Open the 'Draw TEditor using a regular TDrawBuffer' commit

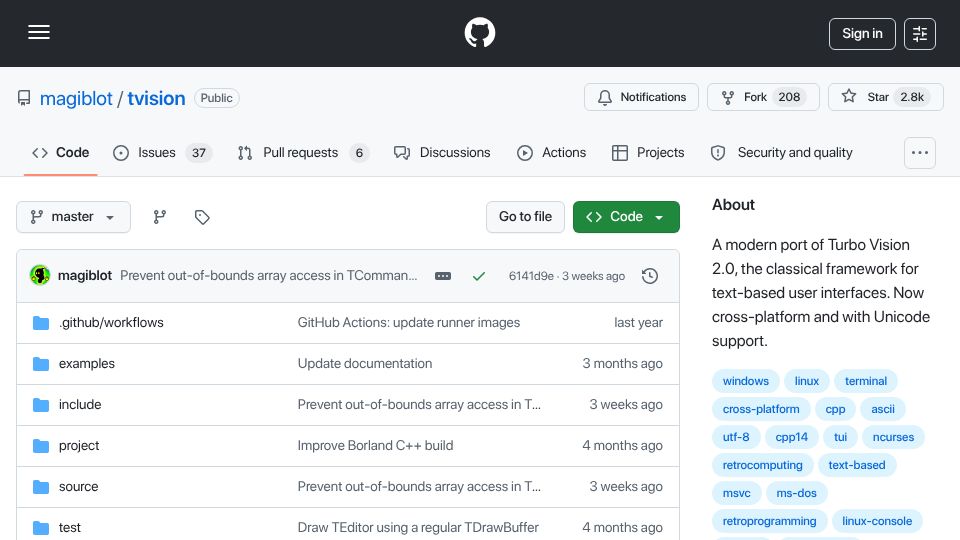pos(418,528)
